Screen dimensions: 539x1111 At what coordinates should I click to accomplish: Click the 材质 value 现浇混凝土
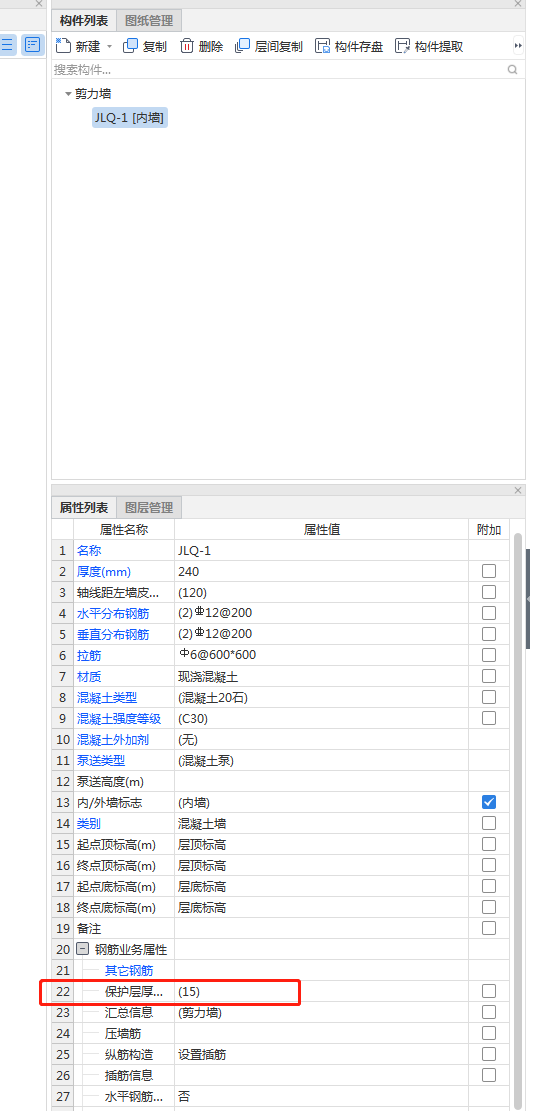[x=208, y=677]
